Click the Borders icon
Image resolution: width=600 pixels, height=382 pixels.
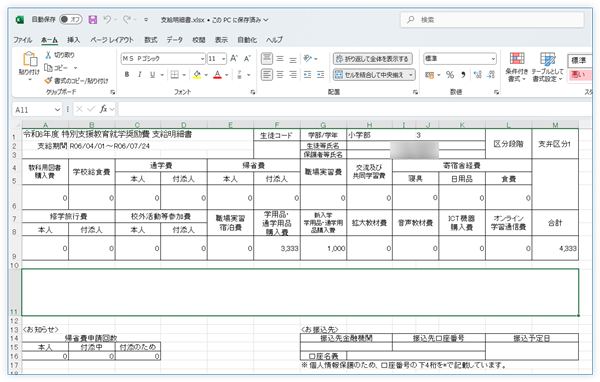[x=174, y=75]
